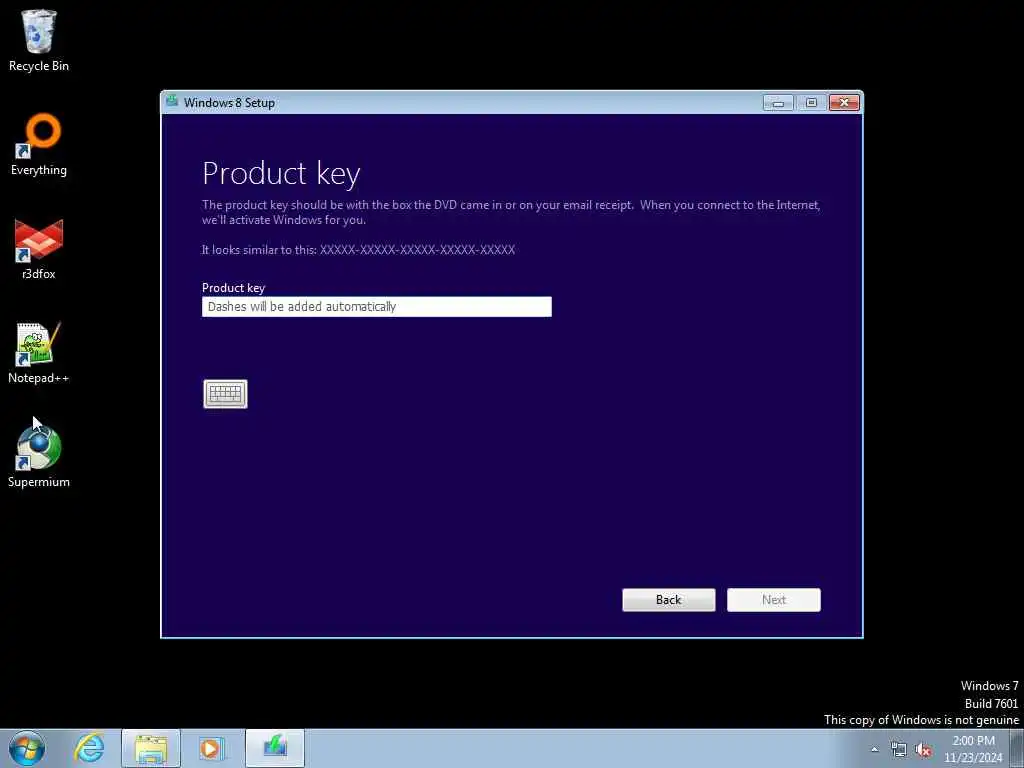The image size is (1024, 768).
Task: Click the example XXXXX-XXXXX key format text
Action: point(417,249)
